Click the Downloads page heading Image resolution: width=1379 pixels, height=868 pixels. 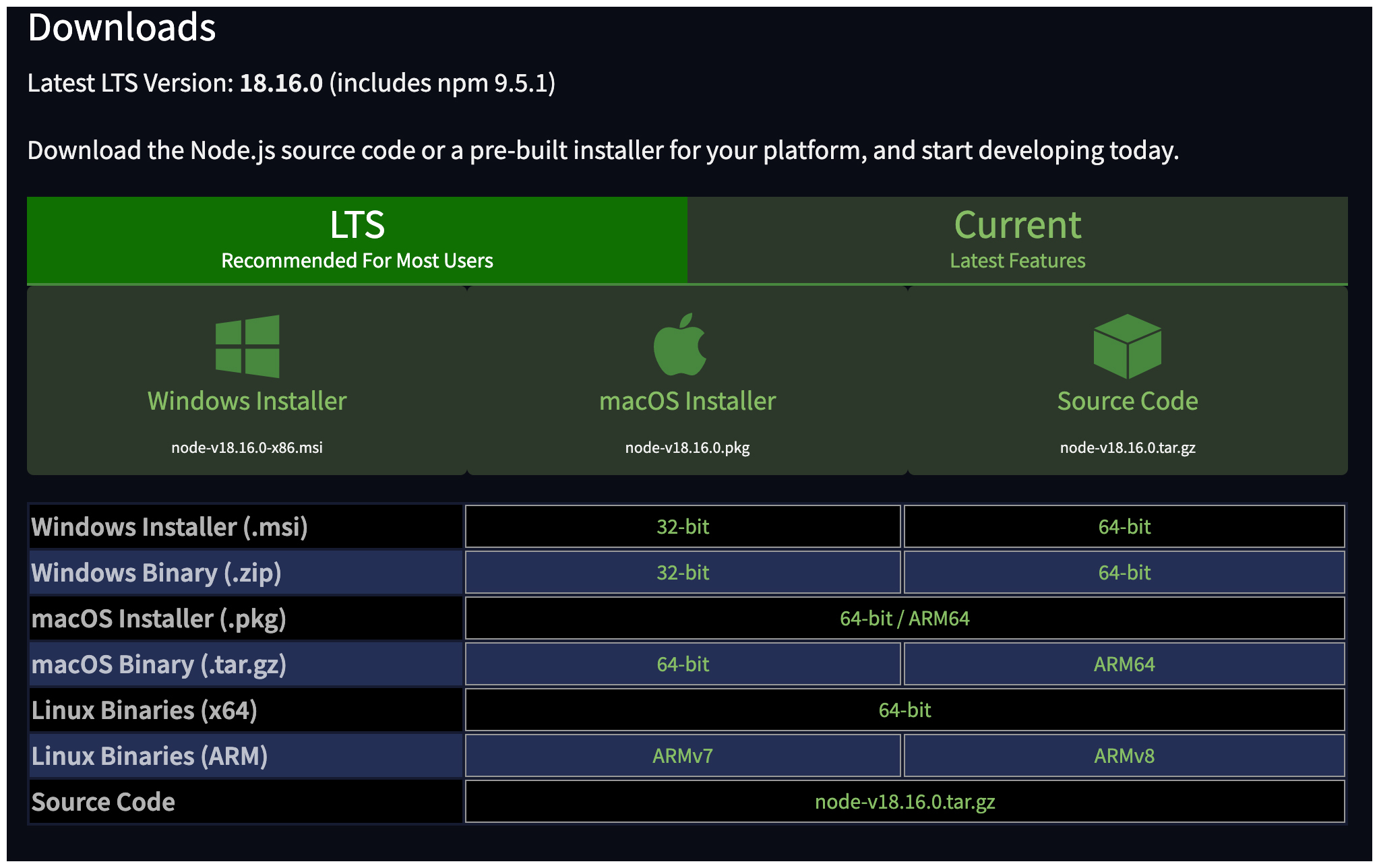122,28
